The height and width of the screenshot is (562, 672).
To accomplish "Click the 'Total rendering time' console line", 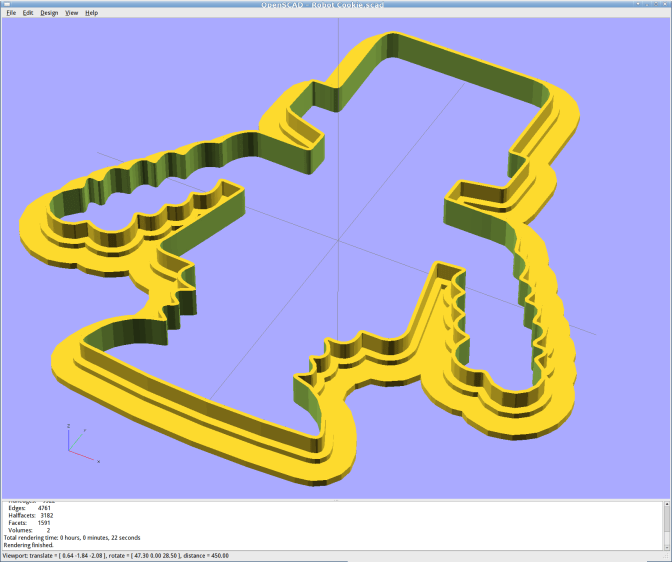I will [72, 537].
